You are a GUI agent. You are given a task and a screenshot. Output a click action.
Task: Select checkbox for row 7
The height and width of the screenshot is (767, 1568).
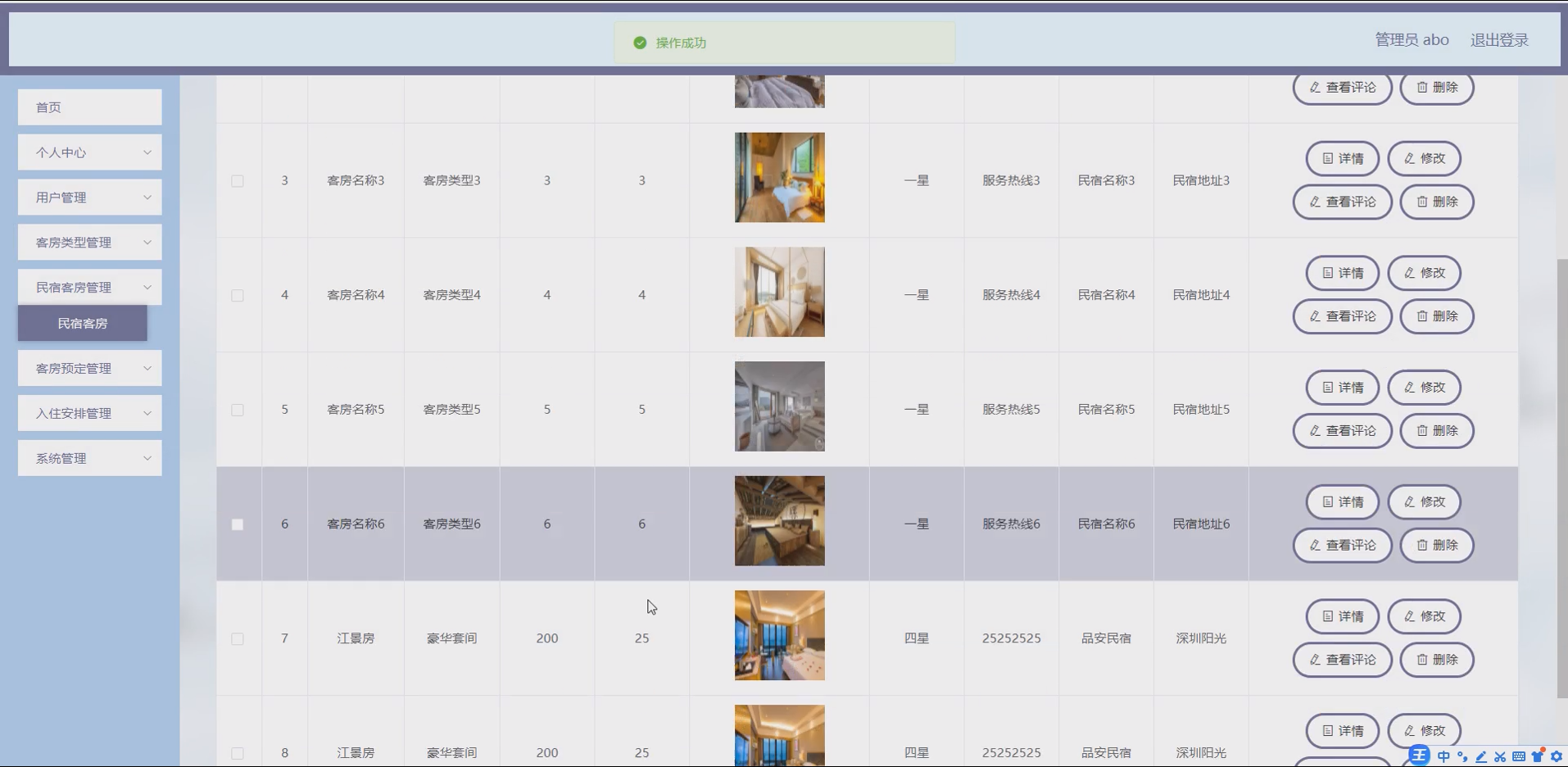pyautogui.click(x=238, y=639)
